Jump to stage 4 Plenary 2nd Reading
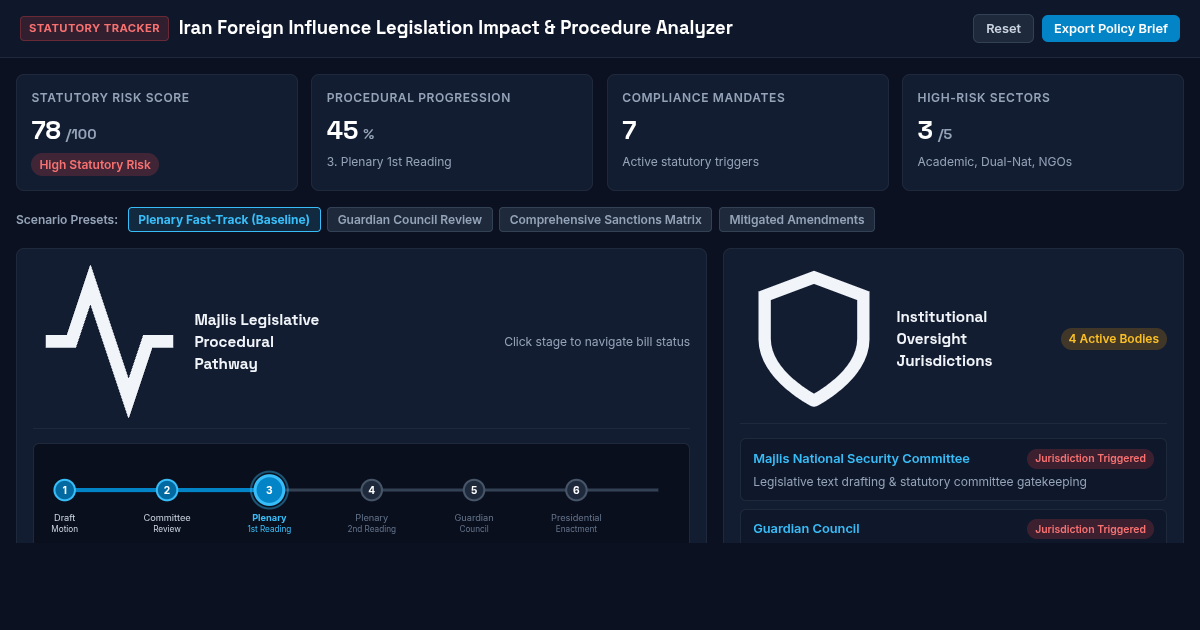This screenshot has height=630, width=1200. tap(371, 490)
